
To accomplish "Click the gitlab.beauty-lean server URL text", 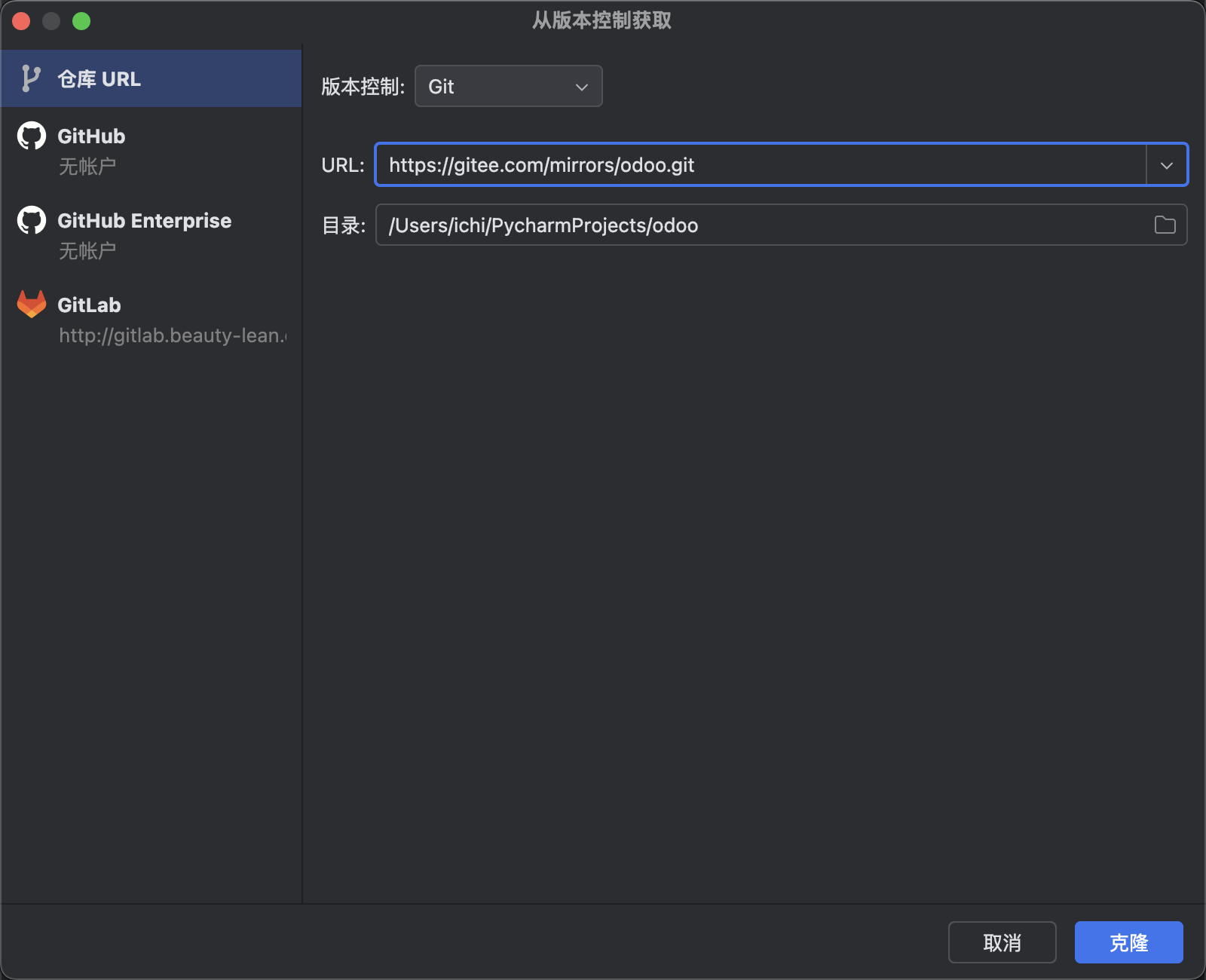I will pyautogui.click(x=173, y=335).
